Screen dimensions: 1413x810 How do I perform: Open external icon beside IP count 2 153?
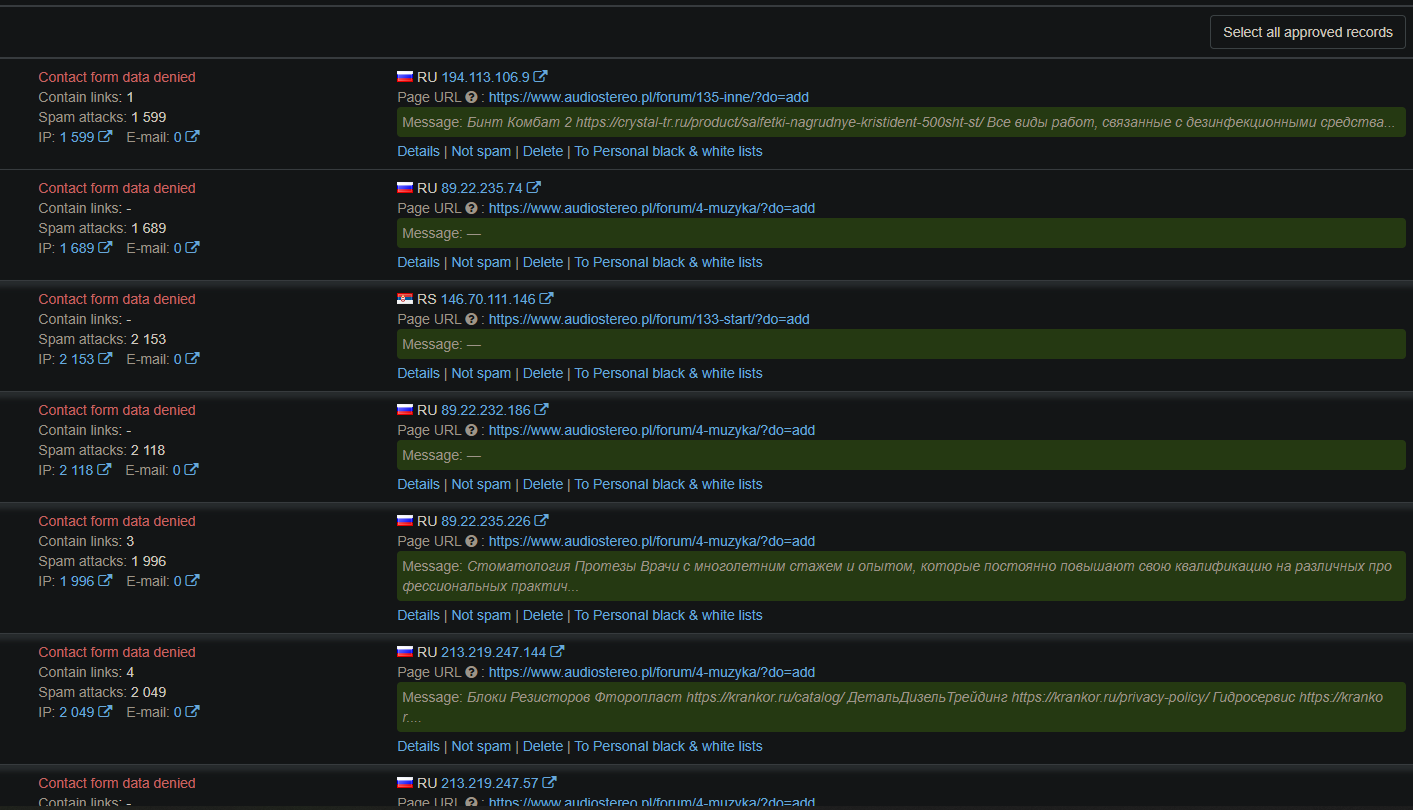coord(105,359)
